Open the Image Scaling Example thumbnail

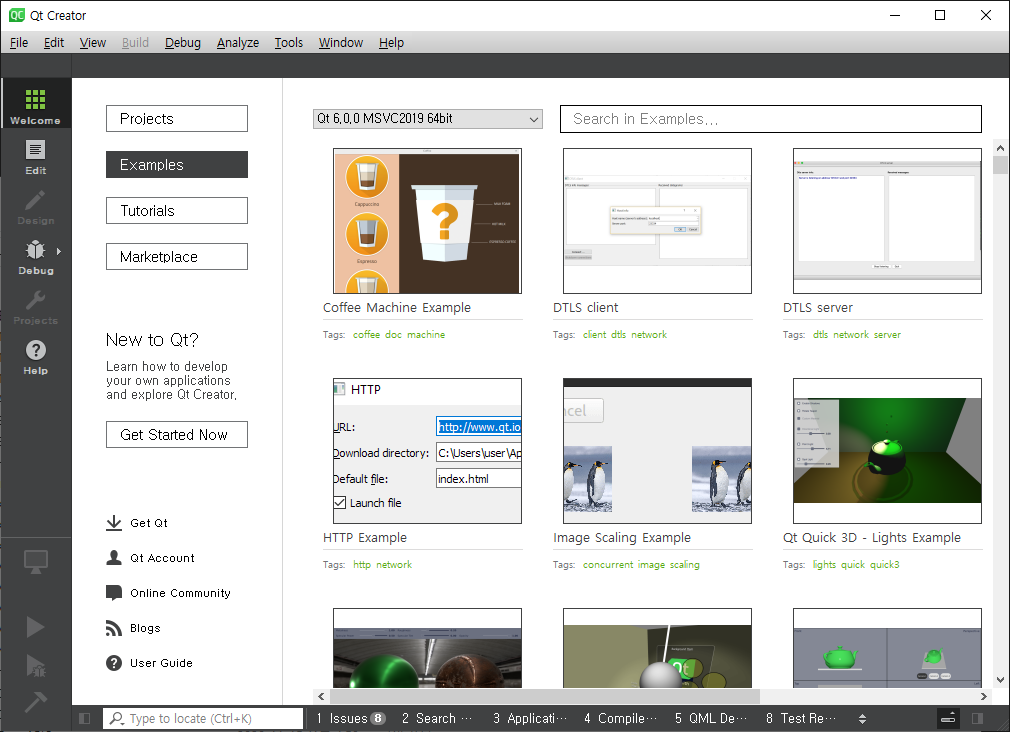(x=657, y=451)
